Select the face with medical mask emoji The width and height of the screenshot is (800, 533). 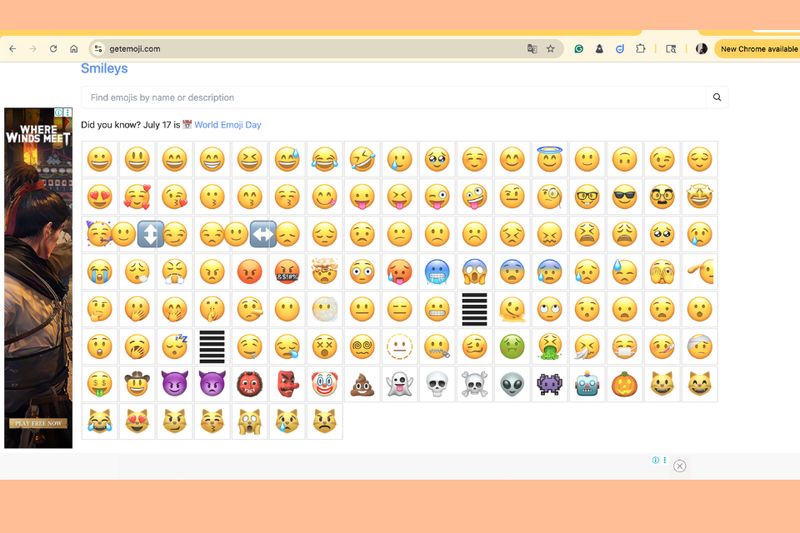click(624, 347)
